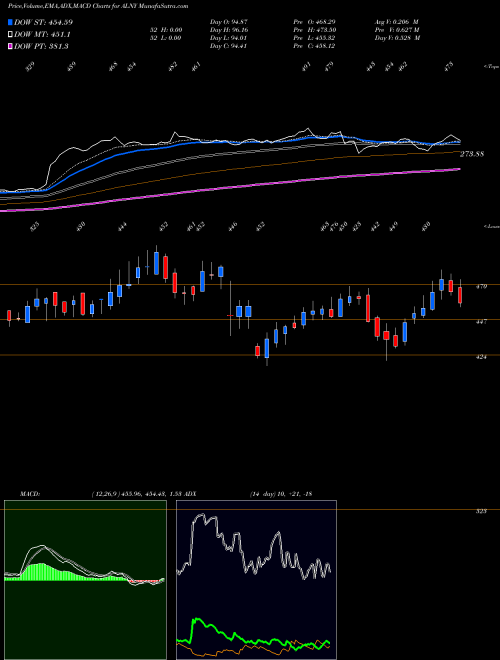Click the 'Pre C: 458.12' value
The image size is (500, 660).
point(315,46)
